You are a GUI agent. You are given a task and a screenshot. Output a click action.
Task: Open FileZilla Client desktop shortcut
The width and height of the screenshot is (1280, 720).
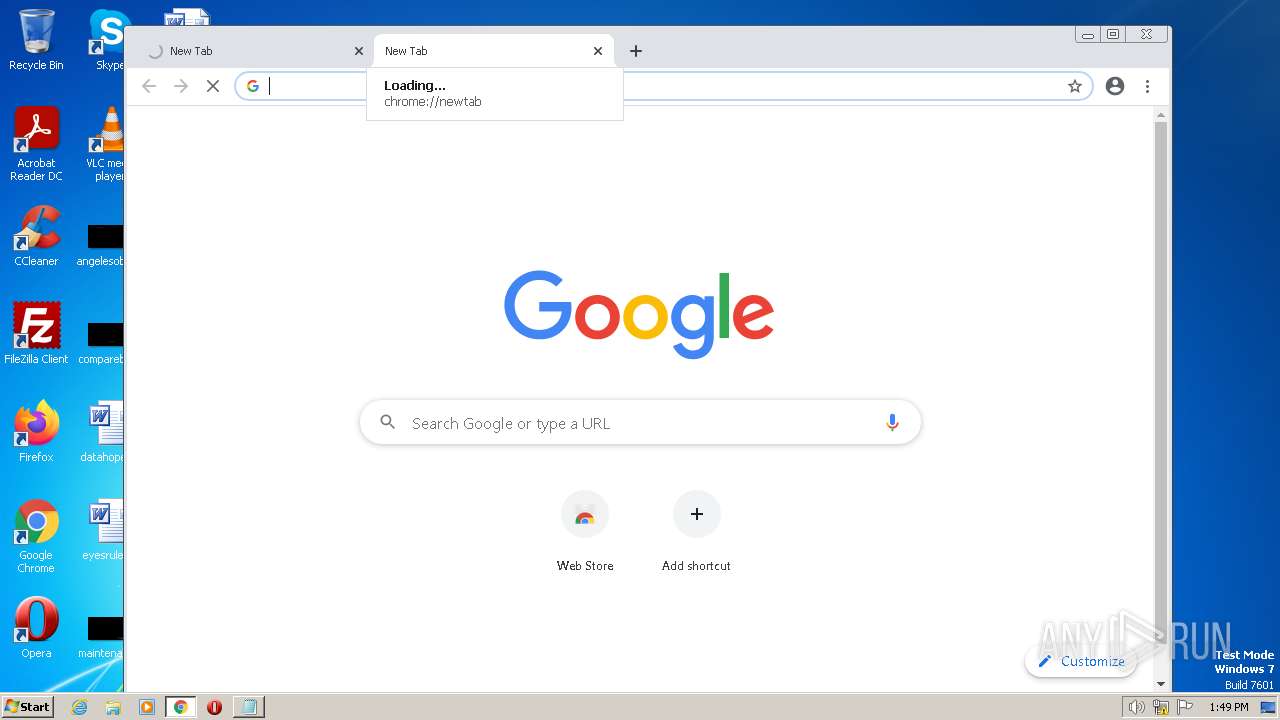(36, 333)
